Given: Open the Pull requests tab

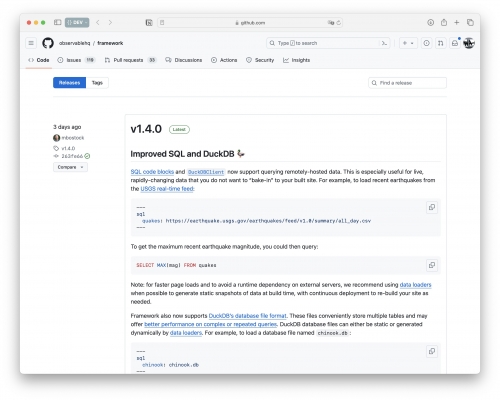Looking at the screenshot, I should coord(130,60).
